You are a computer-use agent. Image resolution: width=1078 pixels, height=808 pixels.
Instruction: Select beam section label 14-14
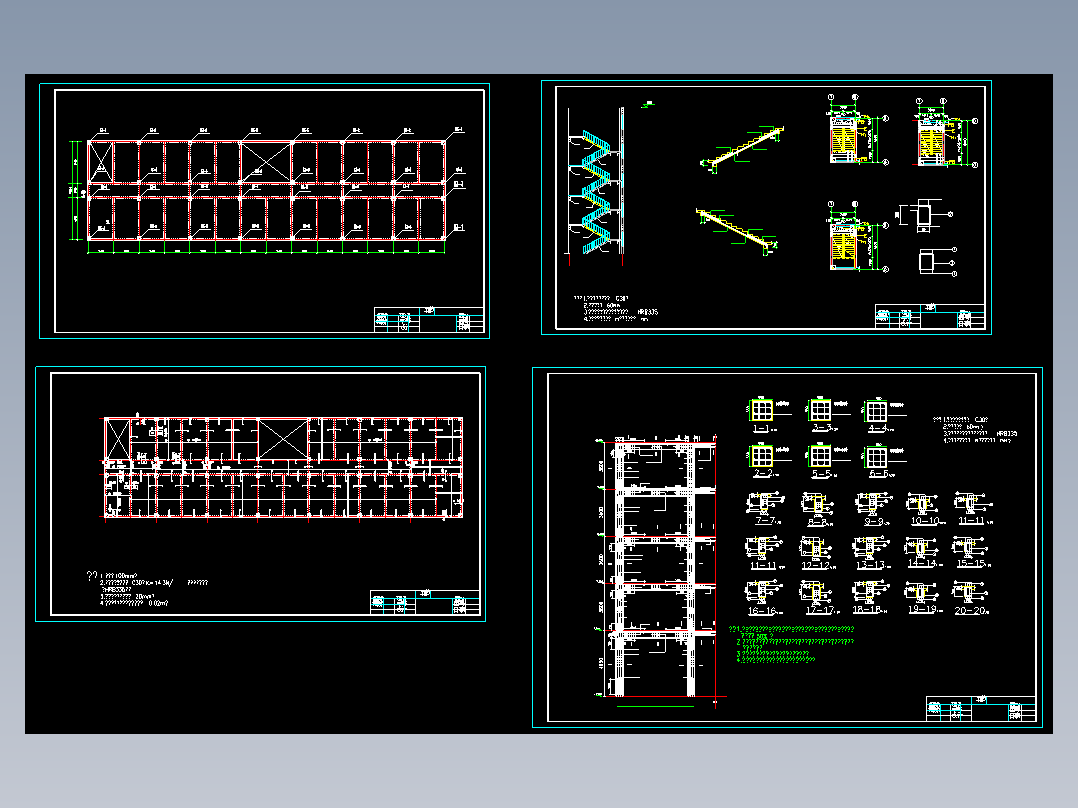pos(923,563)
